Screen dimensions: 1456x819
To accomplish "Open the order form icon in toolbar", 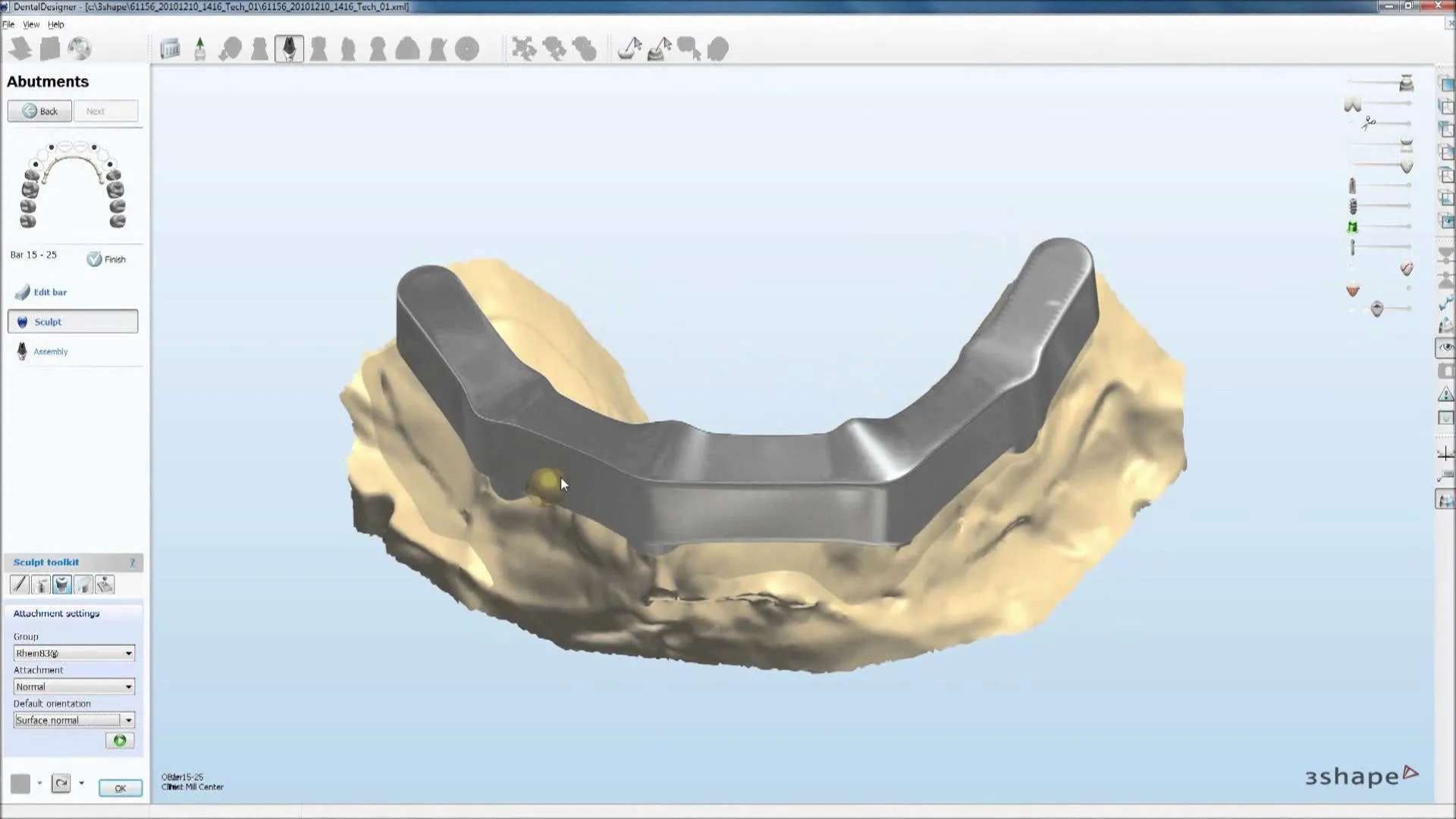I will point(170,49).
